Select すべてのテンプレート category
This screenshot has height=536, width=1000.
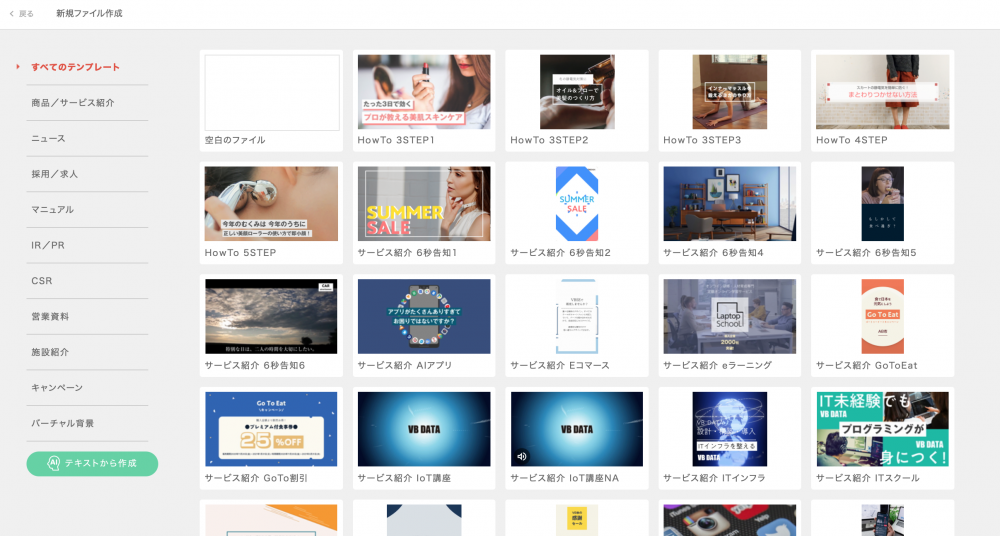point(75,67)
